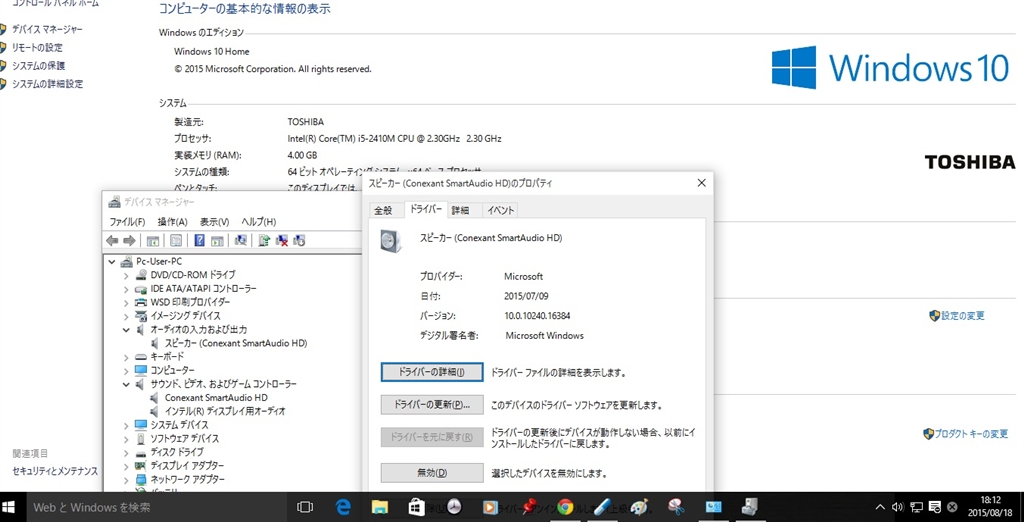
Task: Launch Google Chrome from taskbar
Action: click(x=565, y=507)
